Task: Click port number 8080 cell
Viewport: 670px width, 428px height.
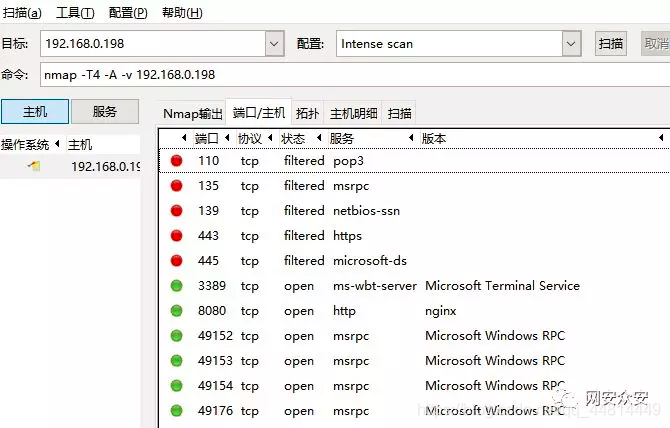Action: 212,311
